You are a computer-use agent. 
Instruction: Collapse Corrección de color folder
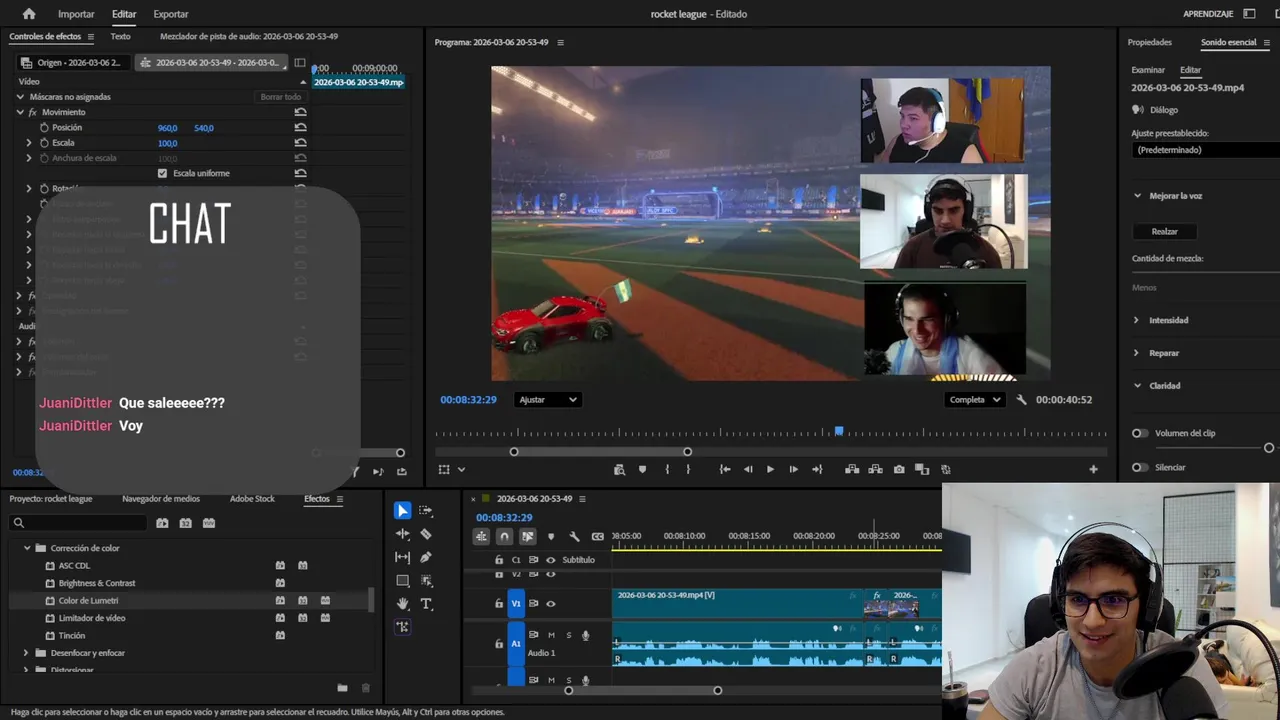coord(27,548)
